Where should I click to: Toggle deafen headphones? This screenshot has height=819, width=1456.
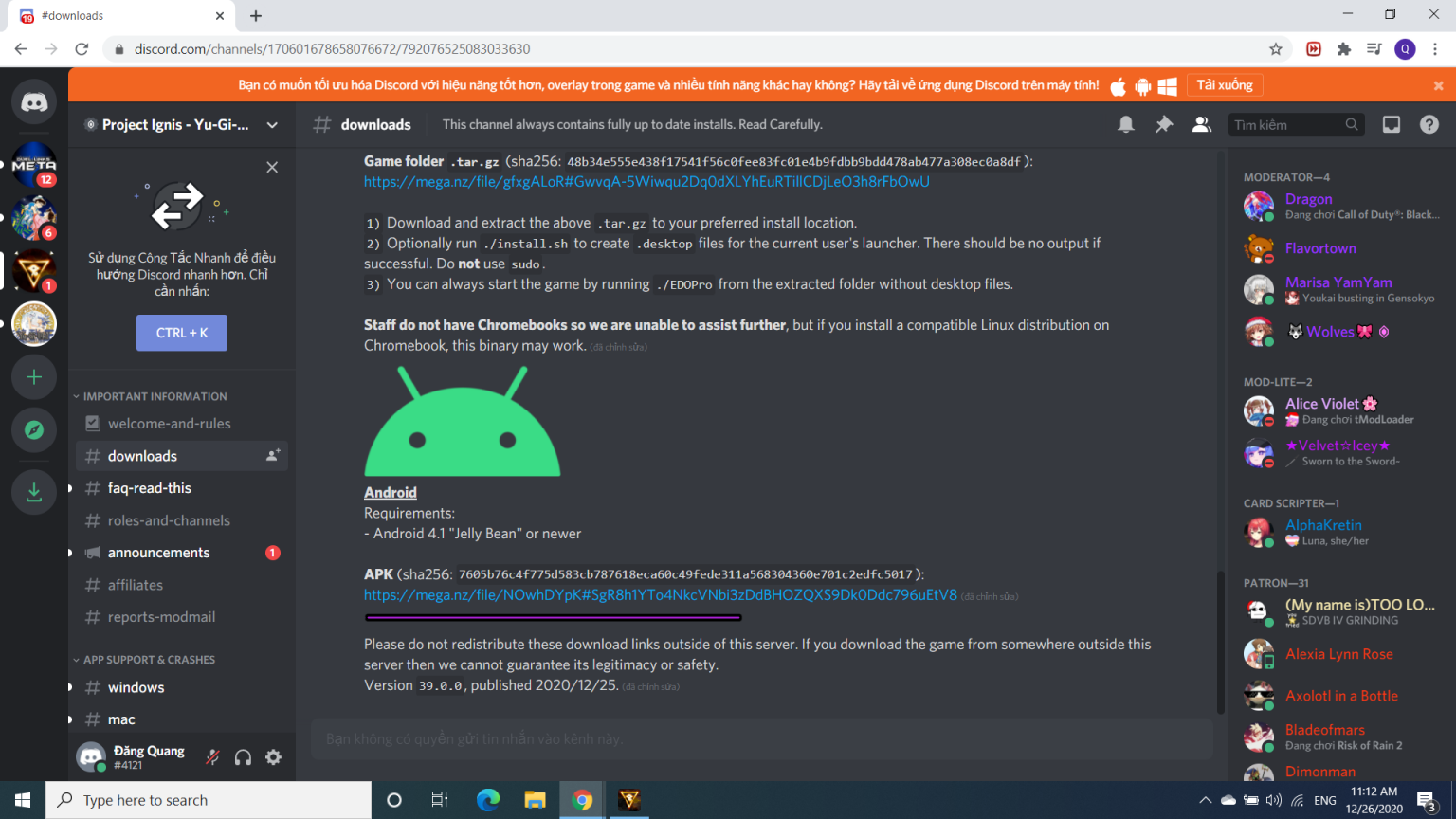[x=243, y=756]
